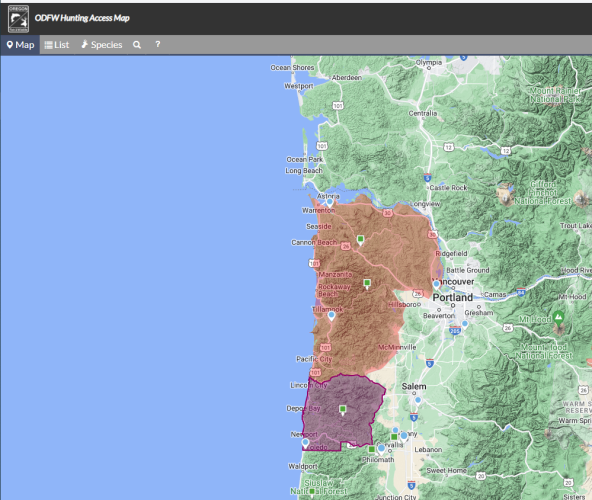The height and width of the screenshot is (500, 592).
Task: Click the search magnifier icon
Action: tap(137, 45)
